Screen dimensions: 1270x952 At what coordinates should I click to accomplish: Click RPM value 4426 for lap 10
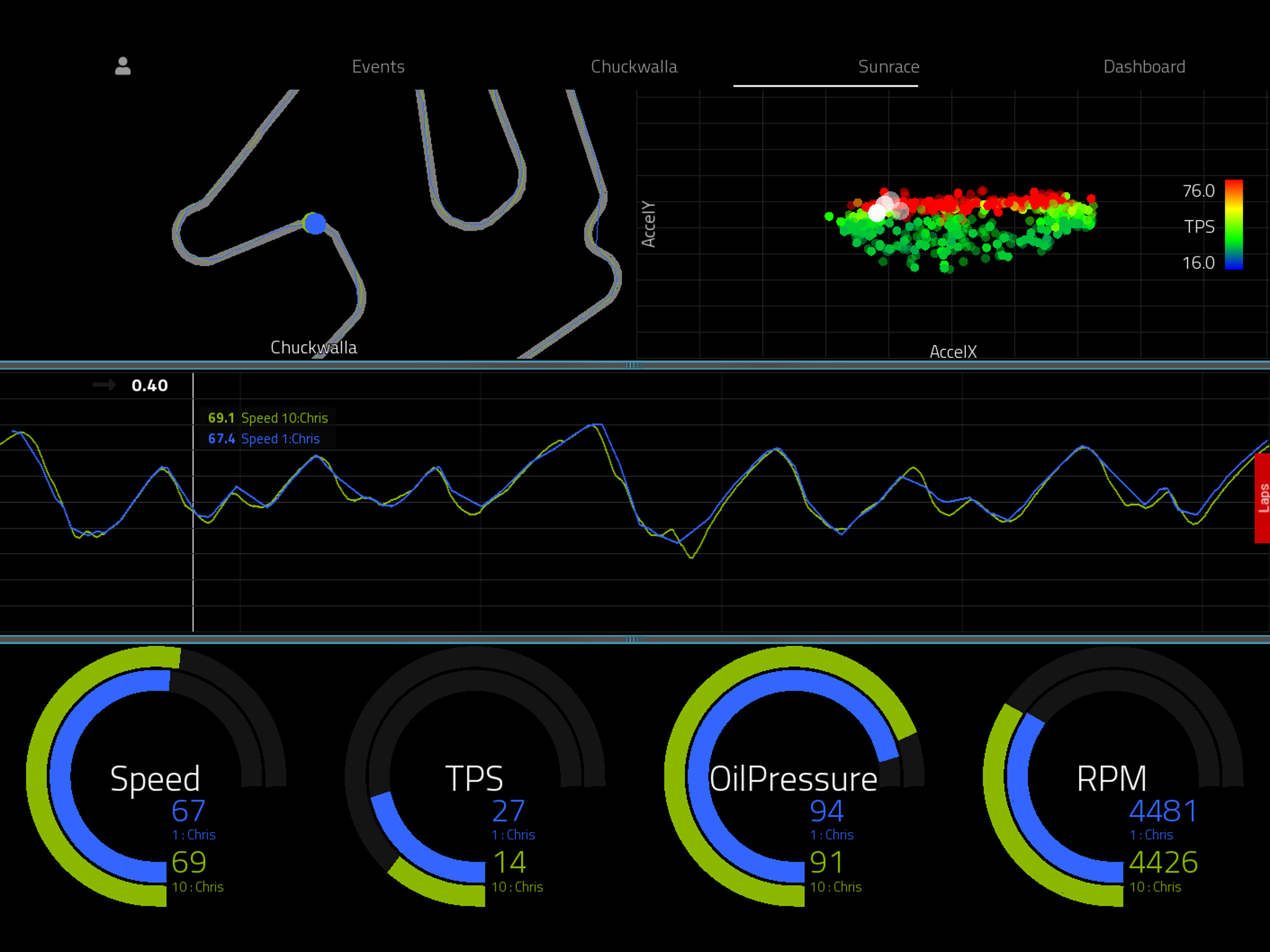click(x=1163, y=862)
